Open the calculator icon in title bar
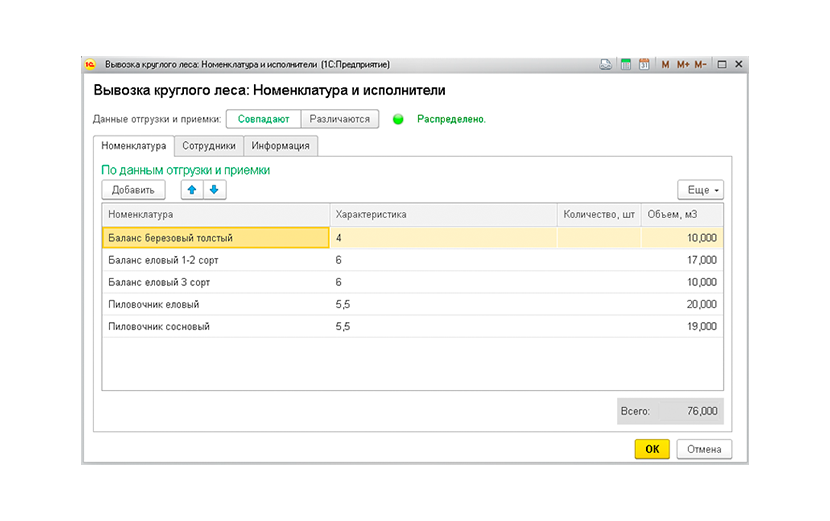The width and height of the screenshot is (830, 521). coord(626,65)
